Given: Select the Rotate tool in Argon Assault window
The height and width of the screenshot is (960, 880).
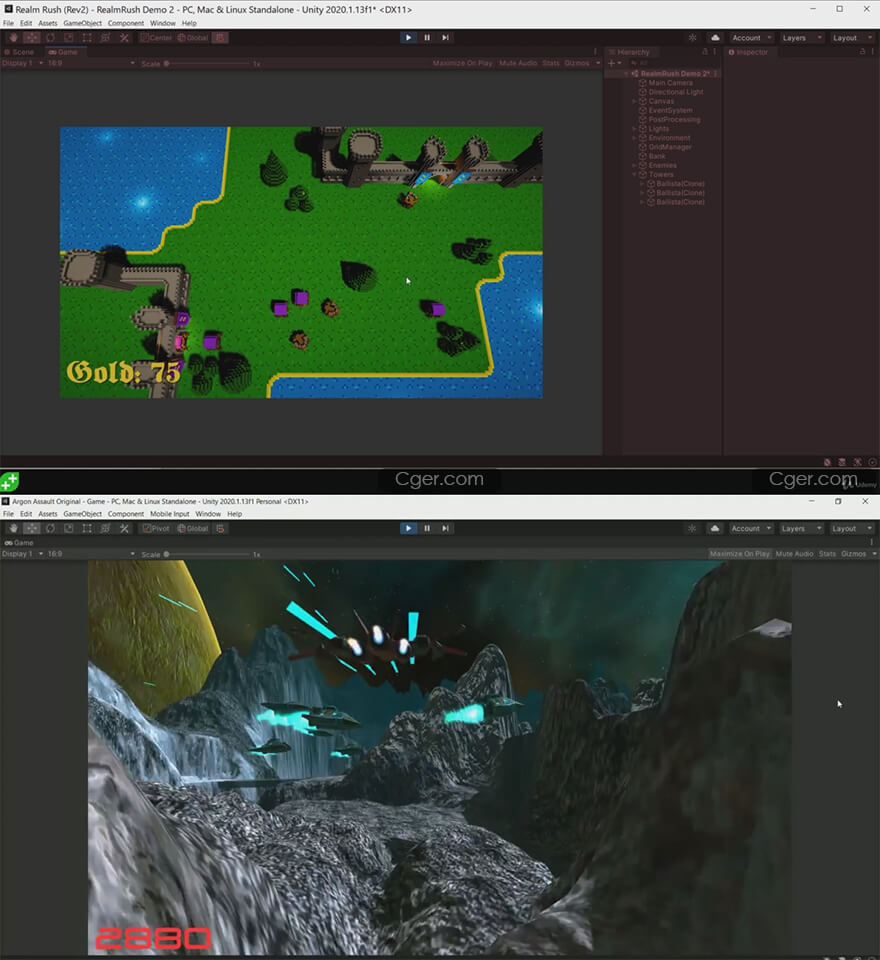Looking at the screenshot, I should [x=50, y=528].
